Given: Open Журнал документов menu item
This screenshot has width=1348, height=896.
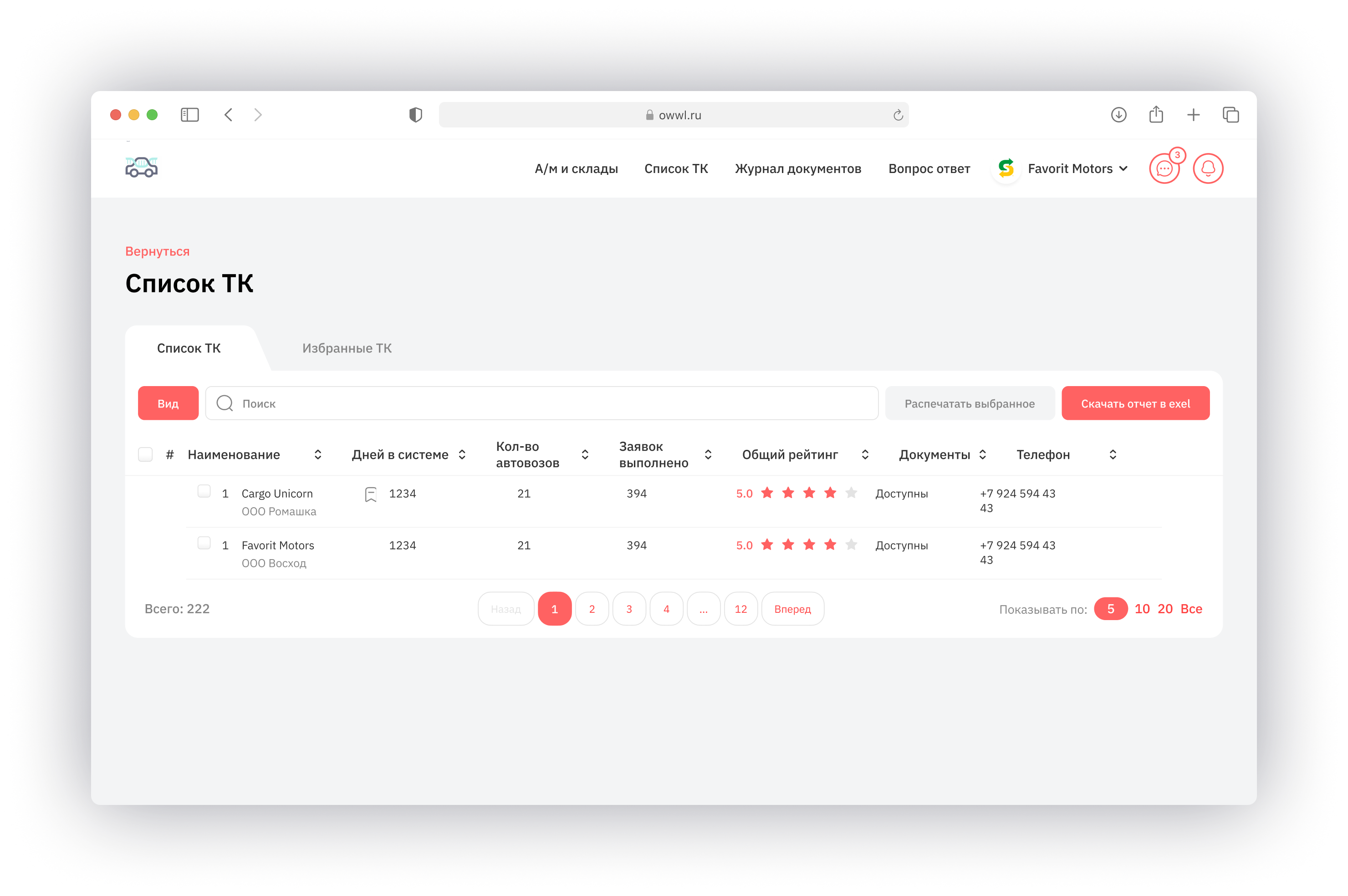Looking at the screenshot, I should [x=798, y=168].
